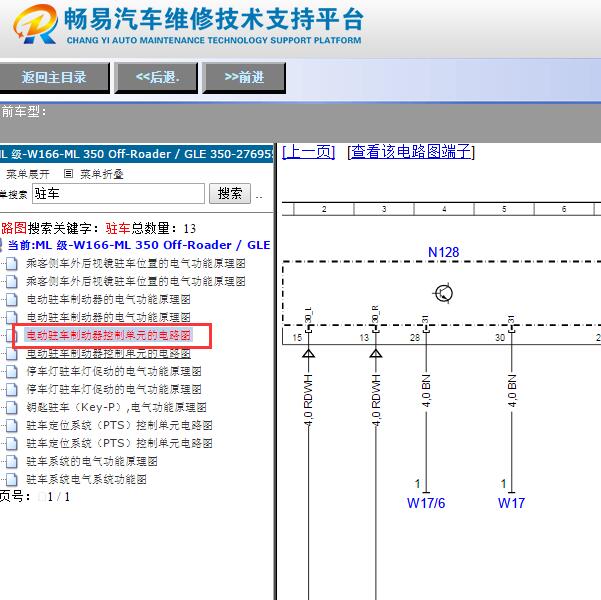Click pin number 15 on connector
Viewport: 601px width, 600px height.
[297, 338]
